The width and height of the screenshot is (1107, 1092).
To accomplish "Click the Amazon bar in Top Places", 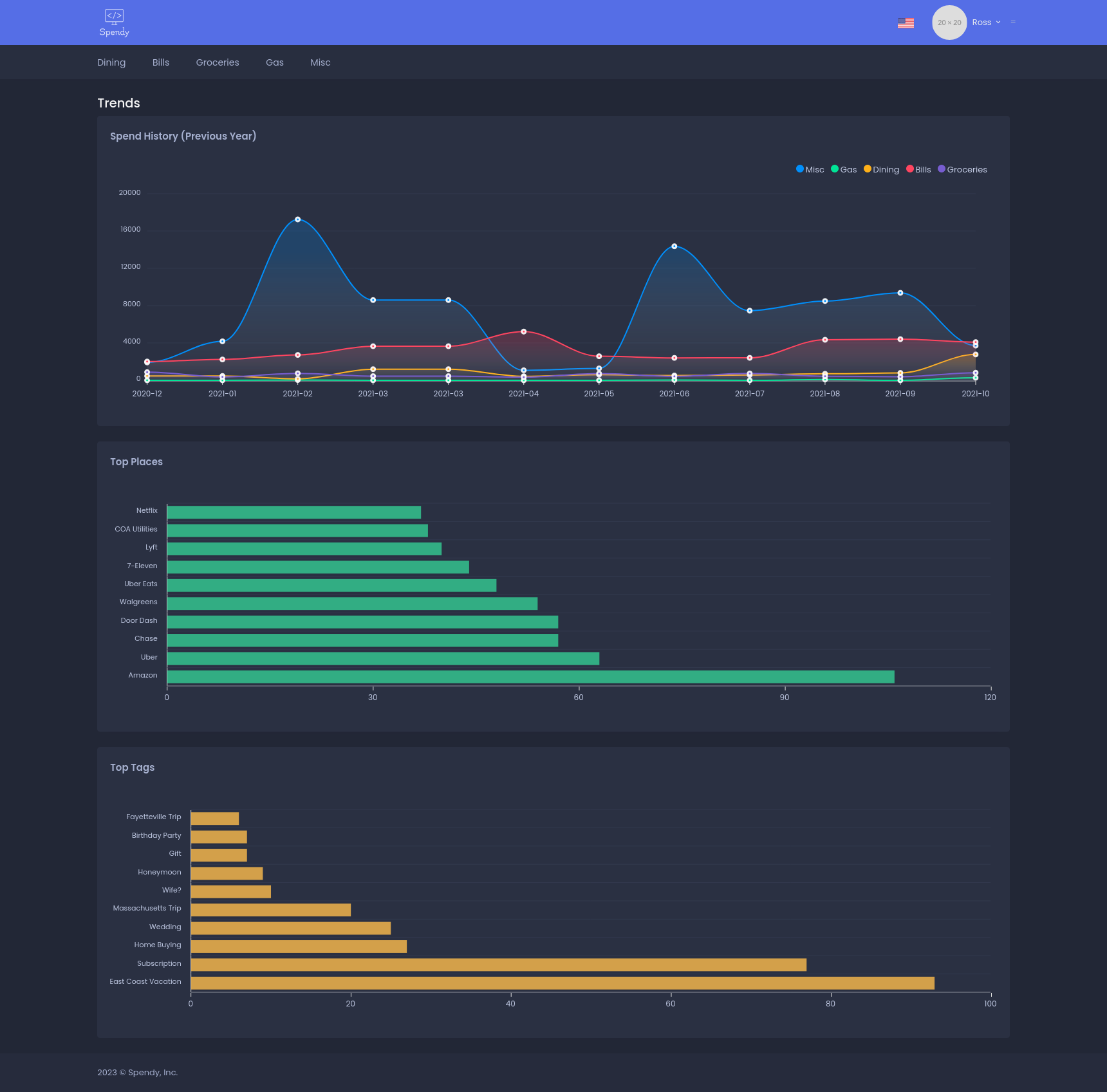I will coord(531,677).
